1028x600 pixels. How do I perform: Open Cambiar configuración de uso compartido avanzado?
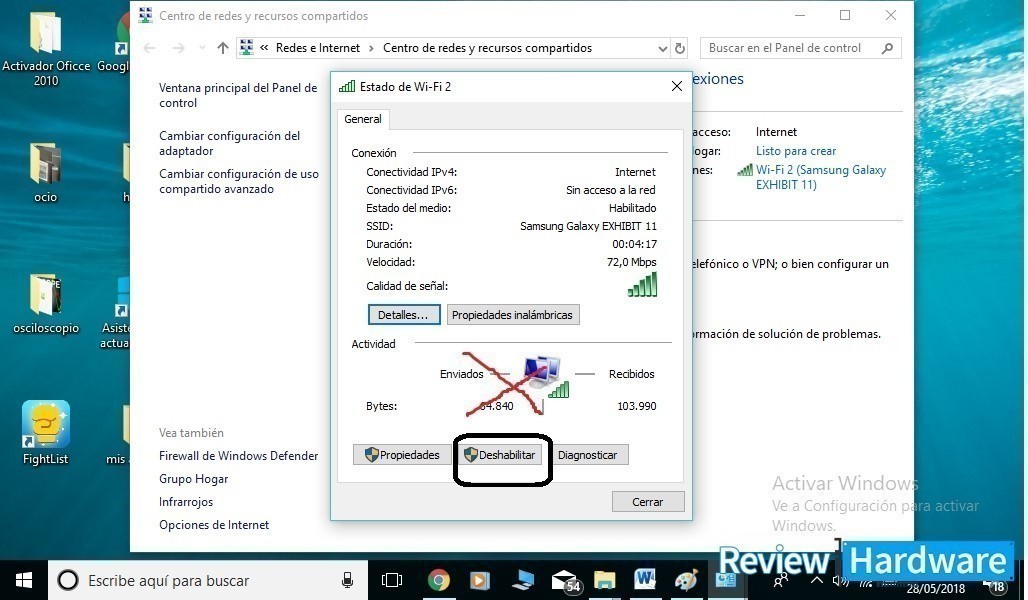pos(239,181)
